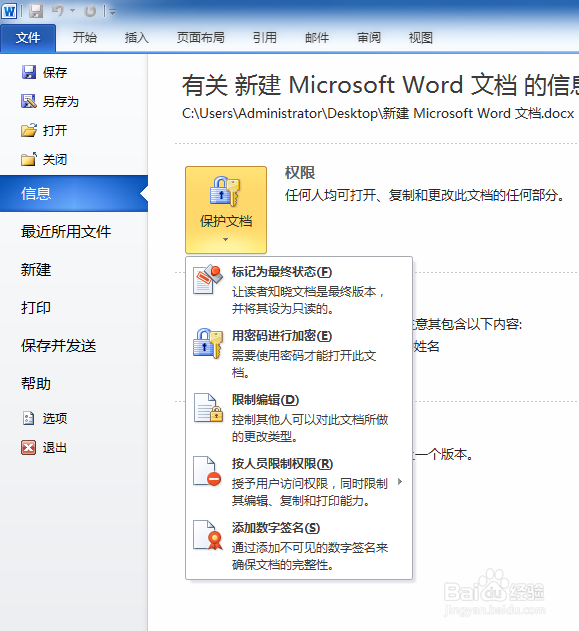The image size is (579, 631).
Task: Switch to the 插入 ribbon tab
Action: click(136, 38)
